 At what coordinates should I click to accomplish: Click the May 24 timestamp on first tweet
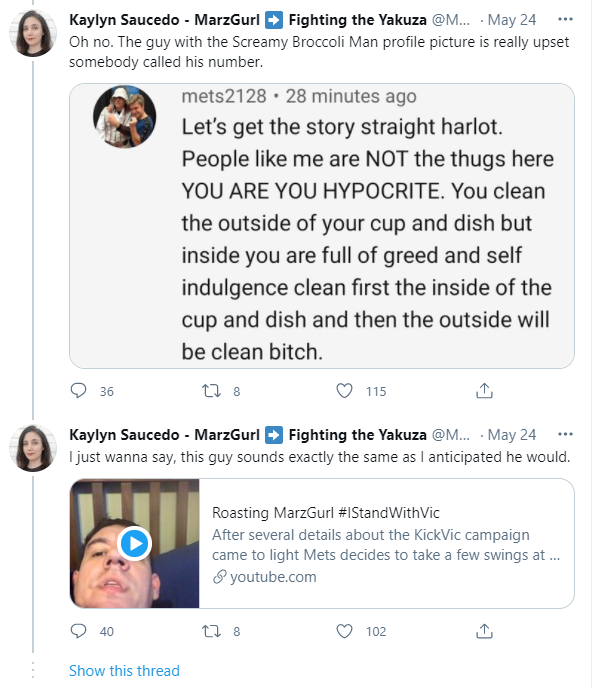(x=512, y=20)
